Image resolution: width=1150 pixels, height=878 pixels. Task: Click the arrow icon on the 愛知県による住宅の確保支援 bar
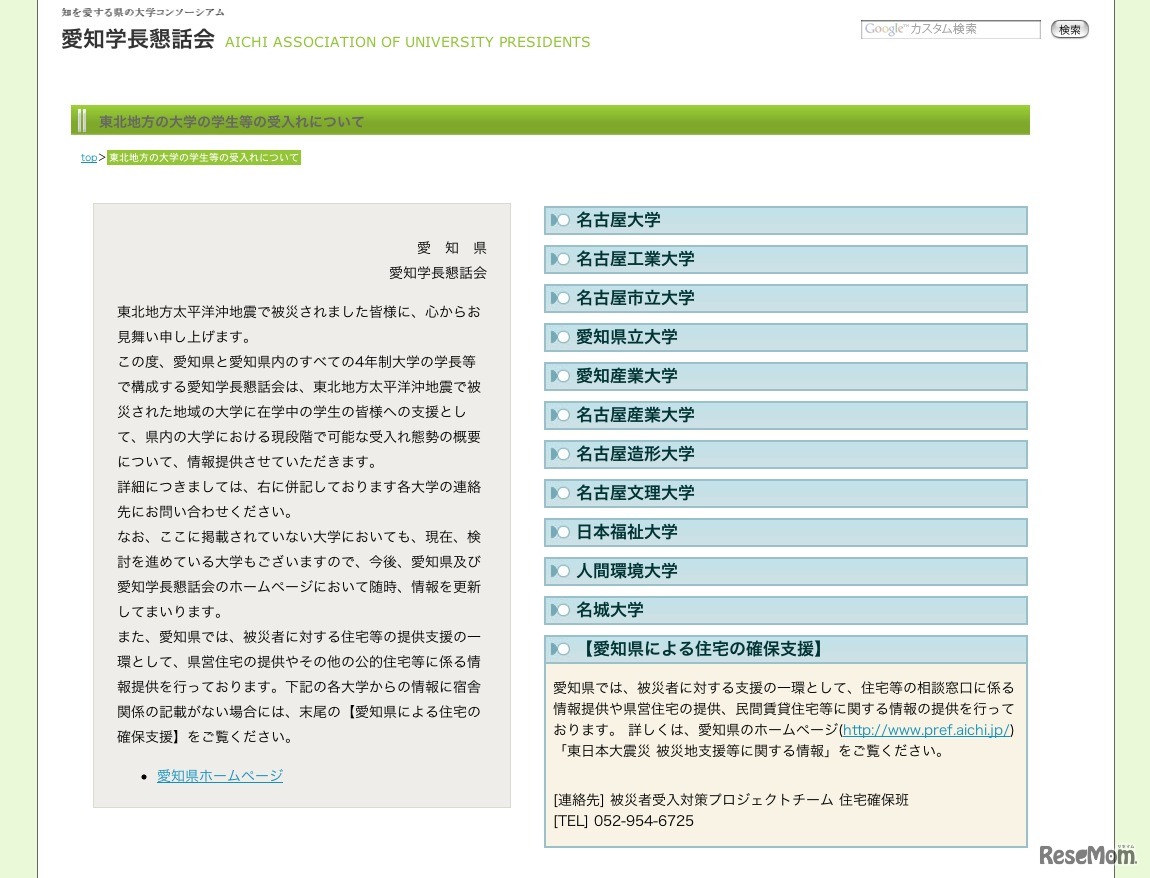click(561, 648)
